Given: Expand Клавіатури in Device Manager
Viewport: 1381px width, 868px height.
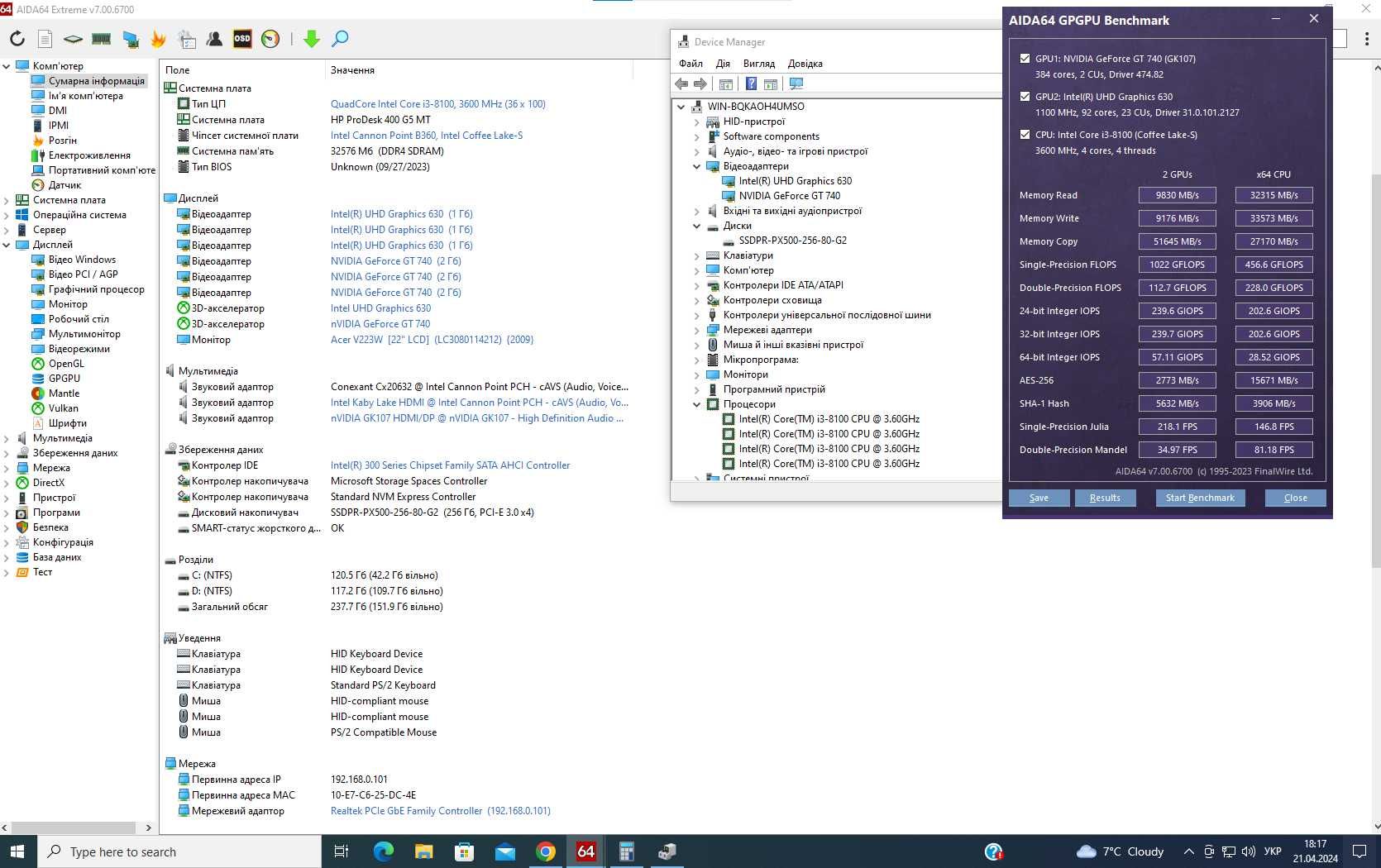Looking at the screenshot, I should pos(696,255).
